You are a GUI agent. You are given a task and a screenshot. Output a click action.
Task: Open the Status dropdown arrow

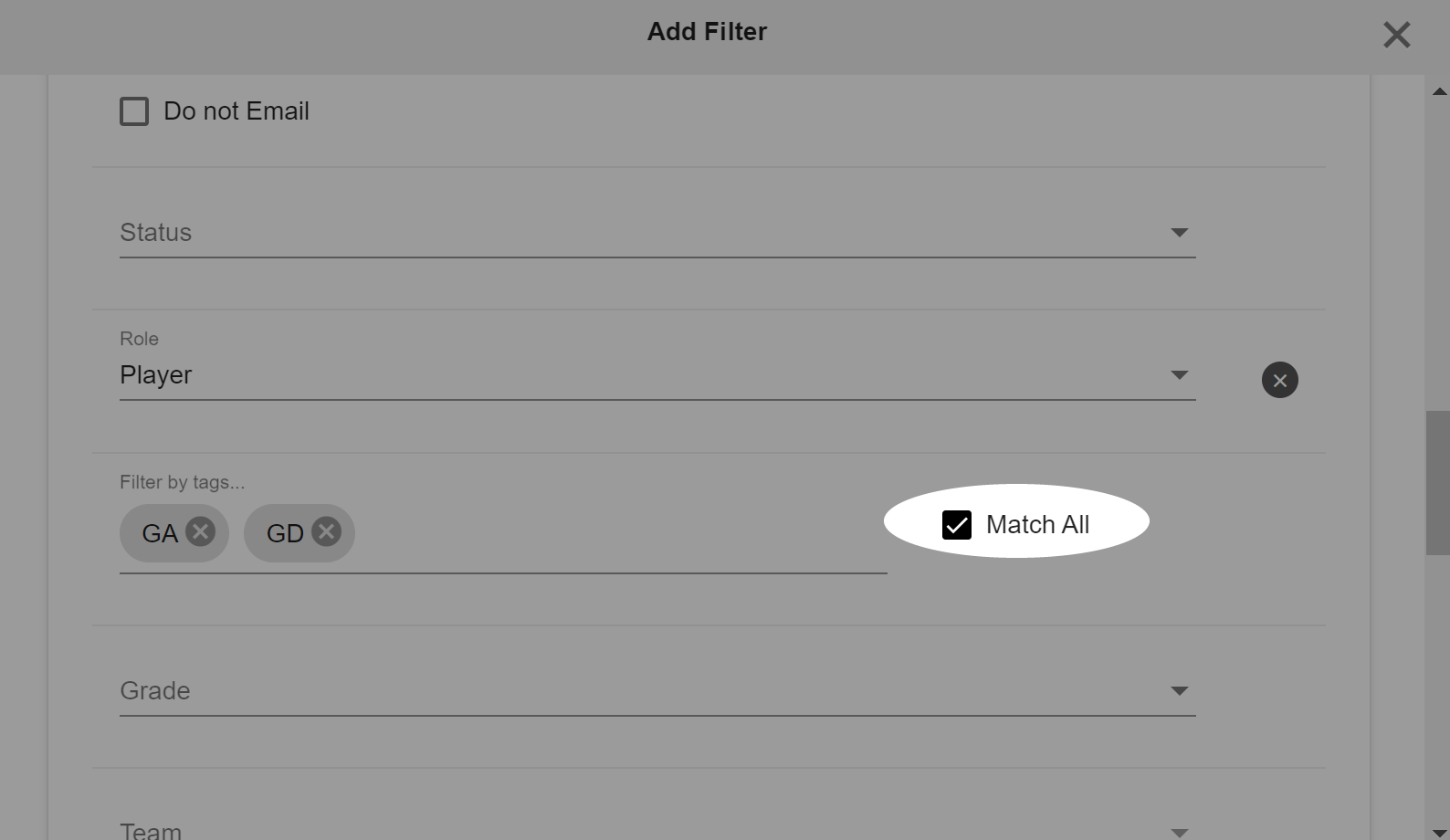(x=1179, y=233)
